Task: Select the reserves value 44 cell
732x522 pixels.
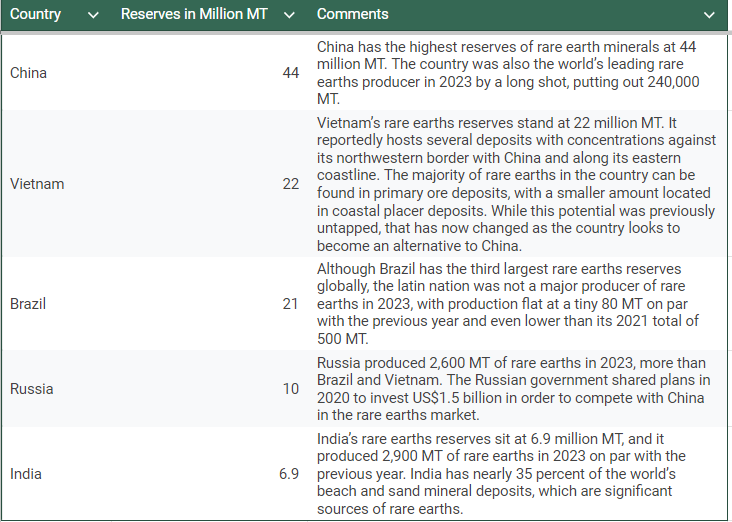Action: 290,73
